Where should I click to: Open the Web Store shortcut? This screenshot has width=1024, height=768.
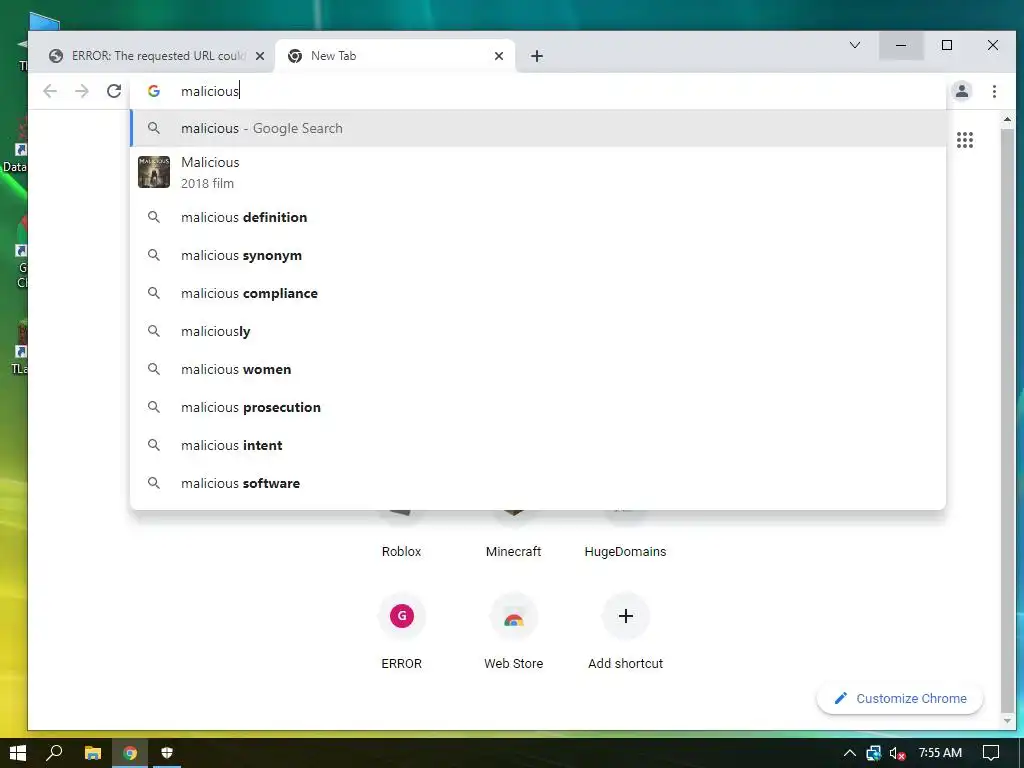tap(513, 632)
